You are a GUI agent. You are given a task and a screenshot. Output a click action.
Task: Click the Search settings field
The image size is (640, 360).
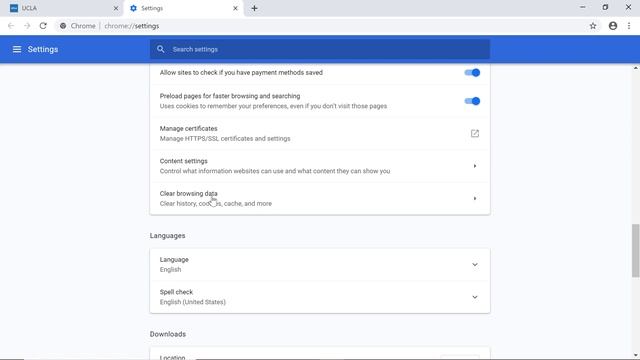tap(320, 49)
